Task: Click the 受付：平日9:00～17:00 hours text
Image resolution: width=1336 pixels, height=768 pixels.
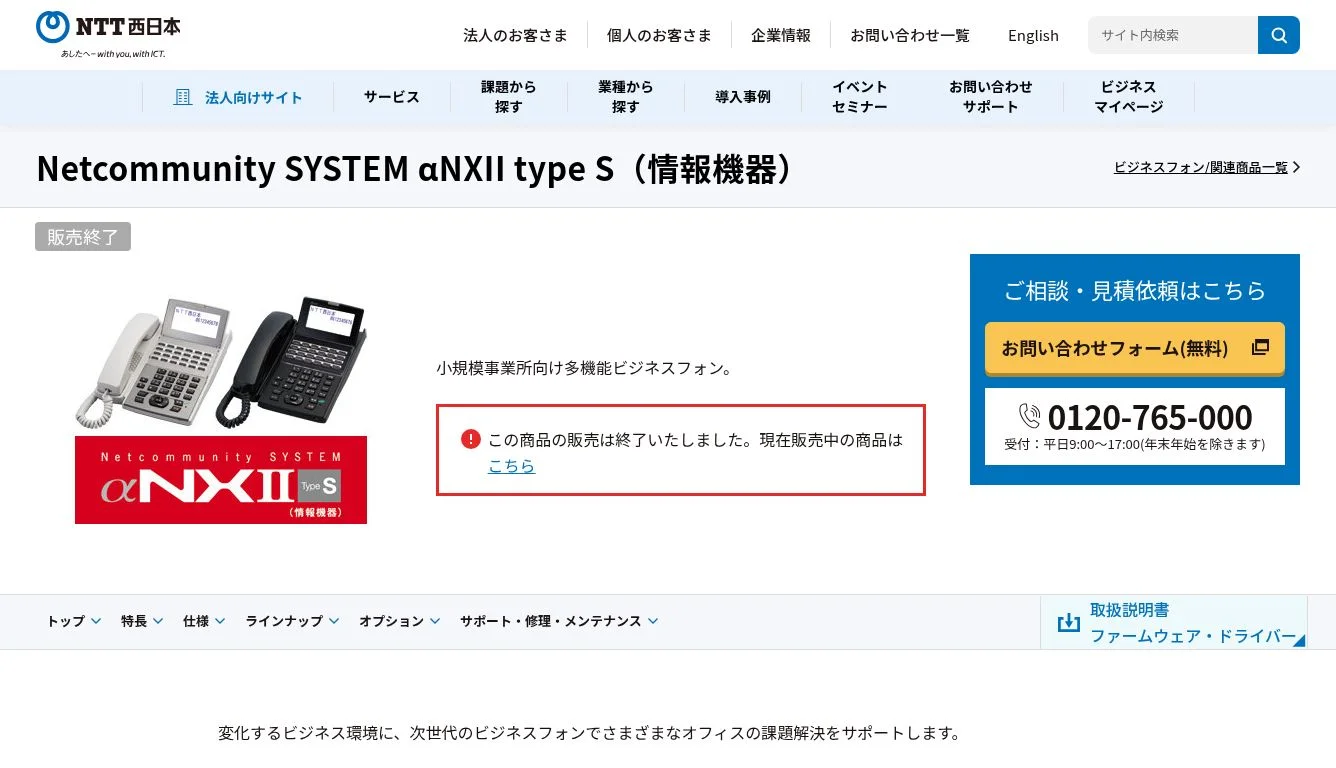Action: pyautogui.click(x=1135, y=444)
